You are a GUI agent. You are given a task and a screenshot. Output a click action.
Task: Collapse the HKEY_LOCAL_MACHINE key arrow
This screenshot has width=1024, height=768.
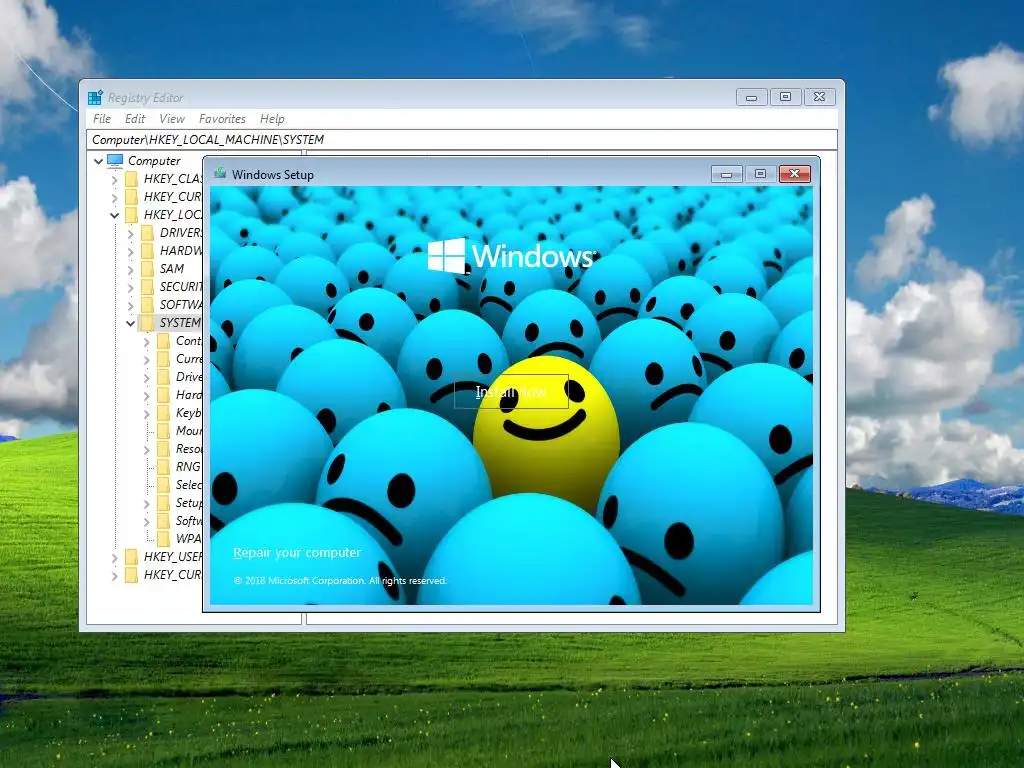pos(114,215)
